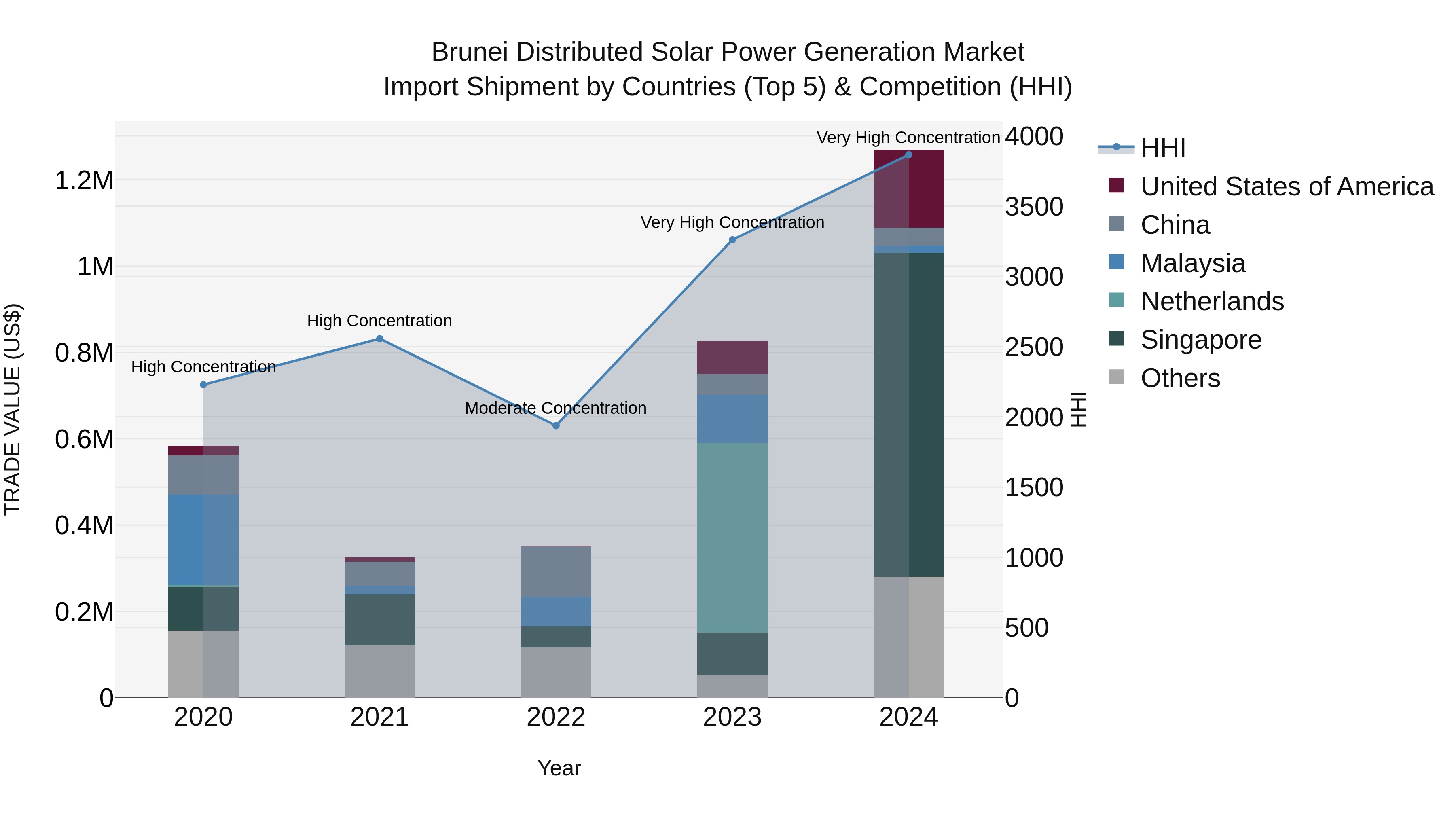This screenshot has height=819, width=1456.
Task: Click the United States legend color swatch
Action: tap(1116, 185)
